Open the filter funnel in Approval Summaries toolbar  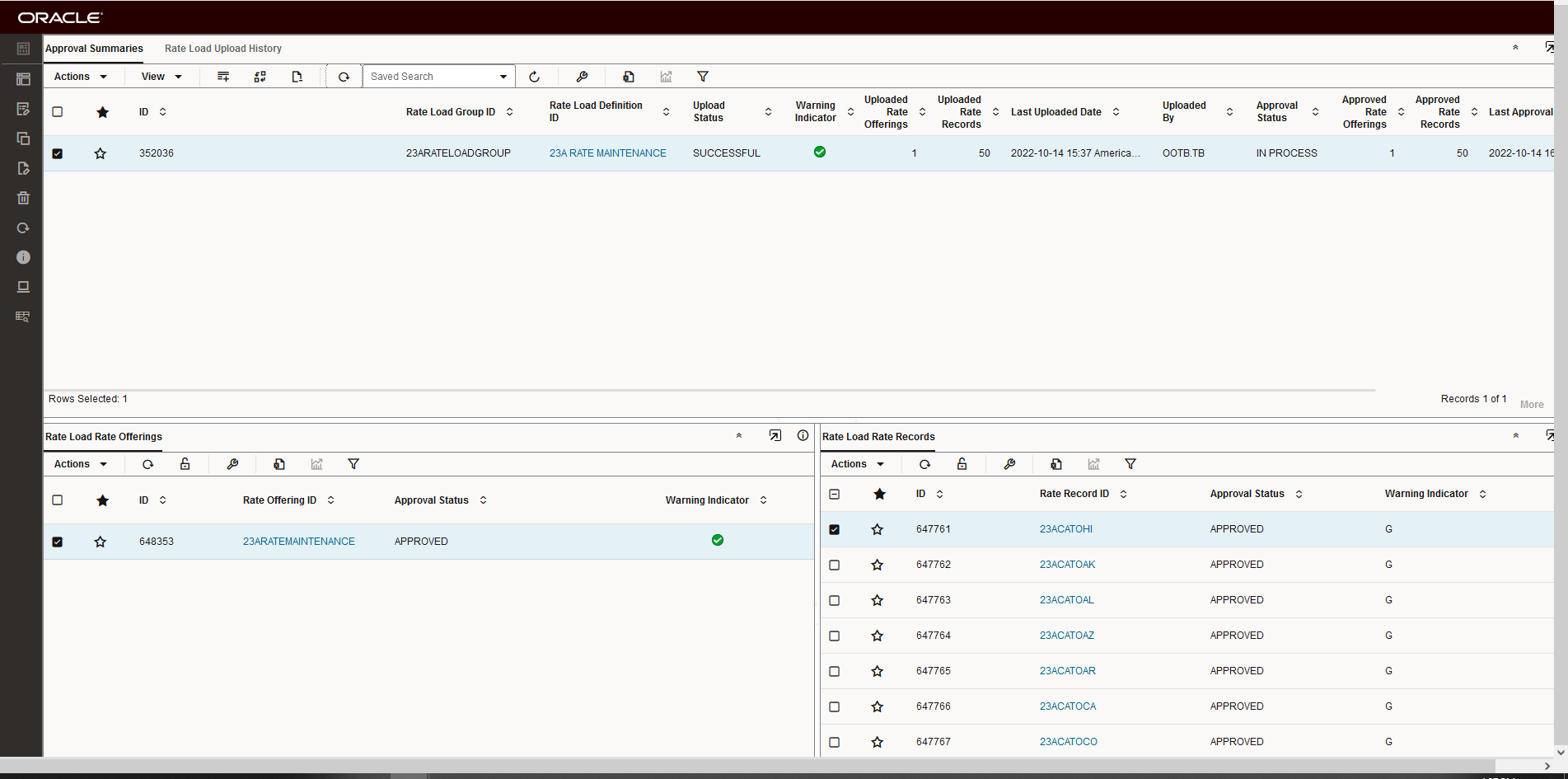(703, 77)
